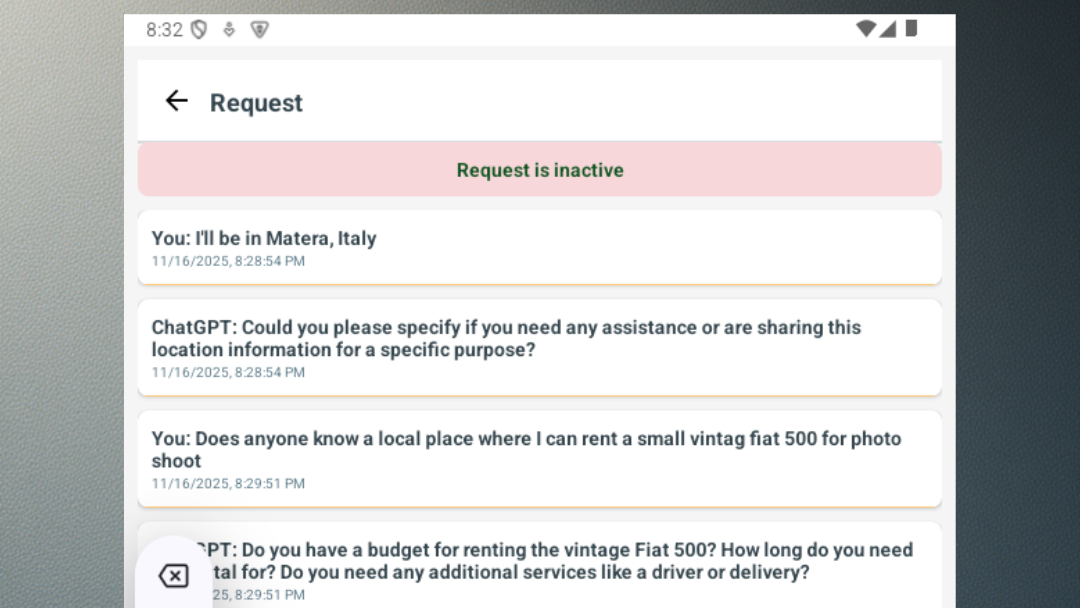This screenshot has width=1080, height=608.
Task: Select the key-shield VPN status icon
Action: pyautogui.click(x=227, y=30)
